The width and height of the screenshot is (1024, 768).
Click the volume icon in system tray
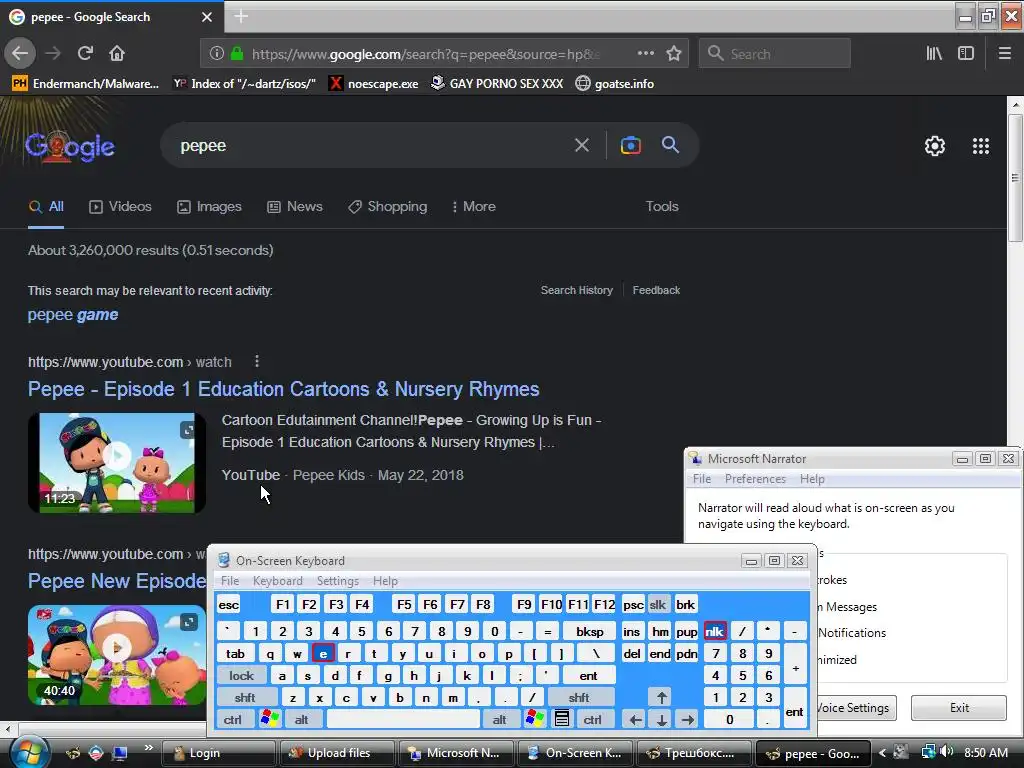pyautogui.click(x=946, y=752)
